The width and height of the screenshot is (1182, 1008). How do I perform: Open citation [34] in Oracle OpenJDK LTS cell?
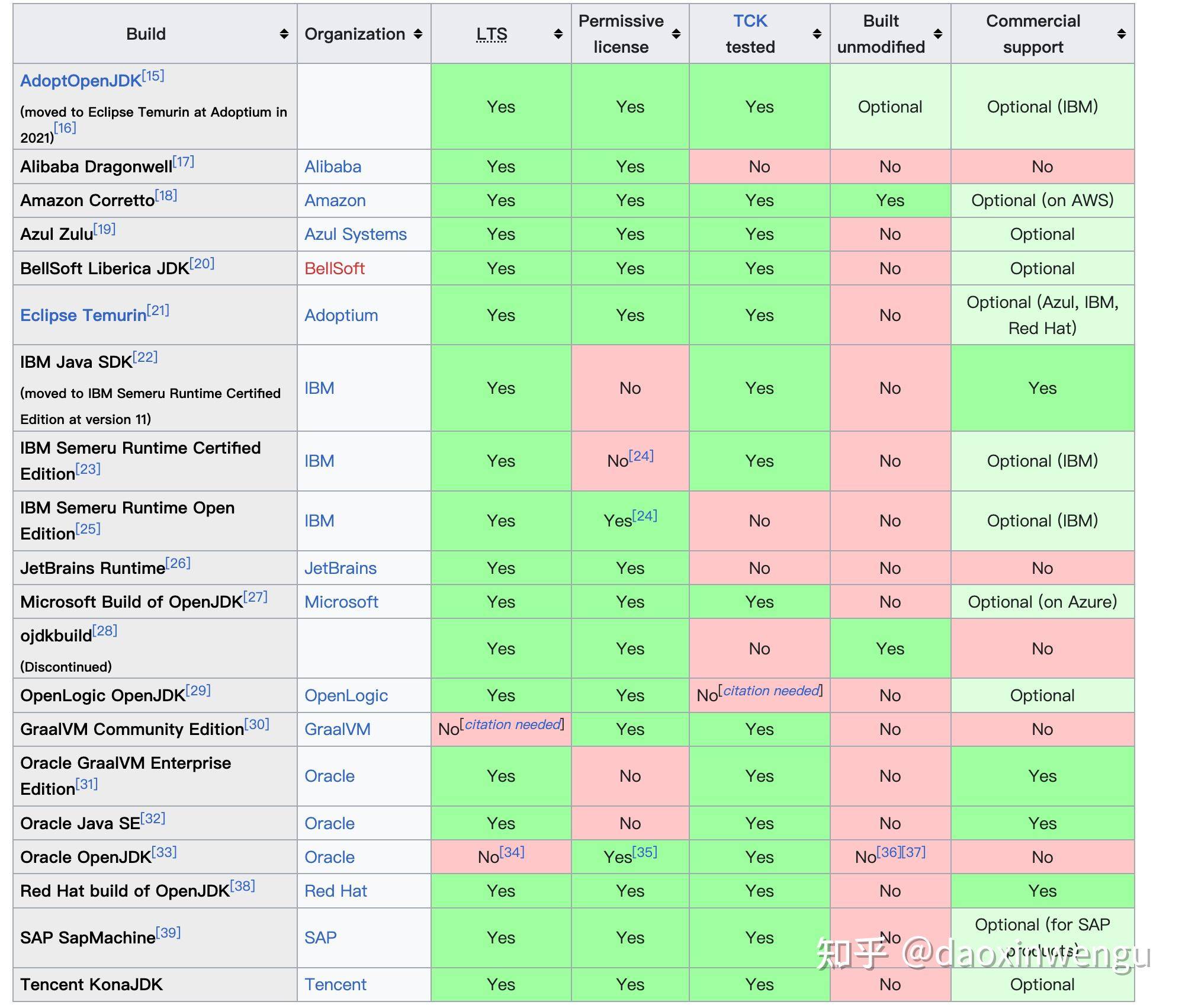tap(512, 852)
